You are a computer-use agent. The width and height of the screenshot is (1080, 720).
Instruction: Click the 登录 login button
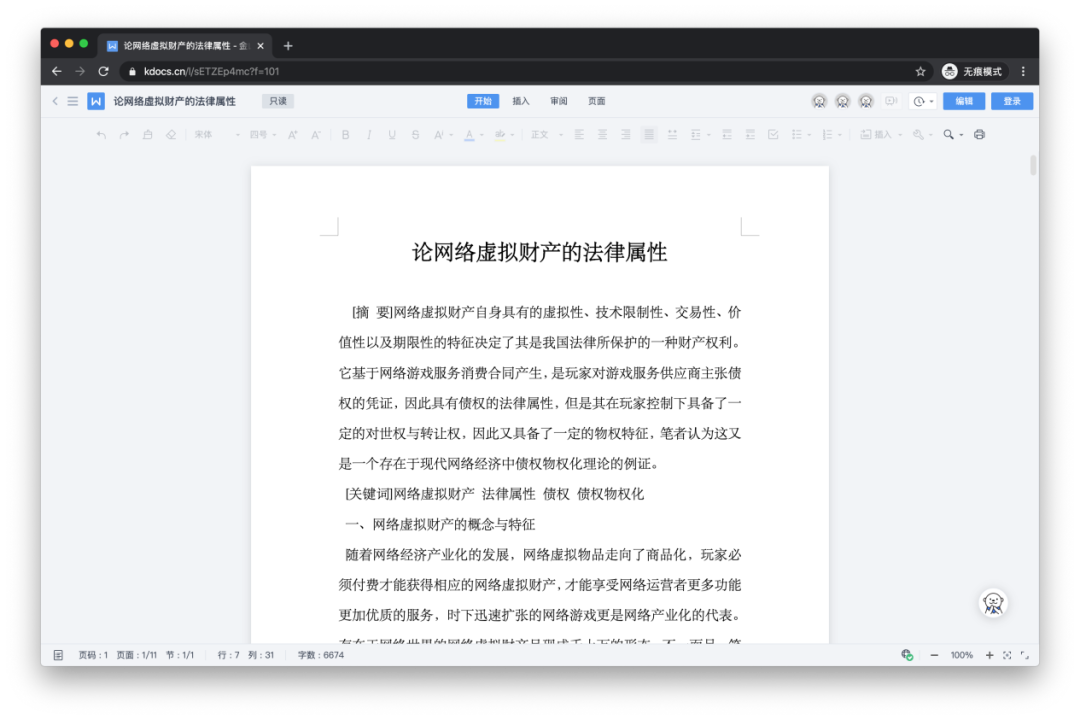[1011, 100]
